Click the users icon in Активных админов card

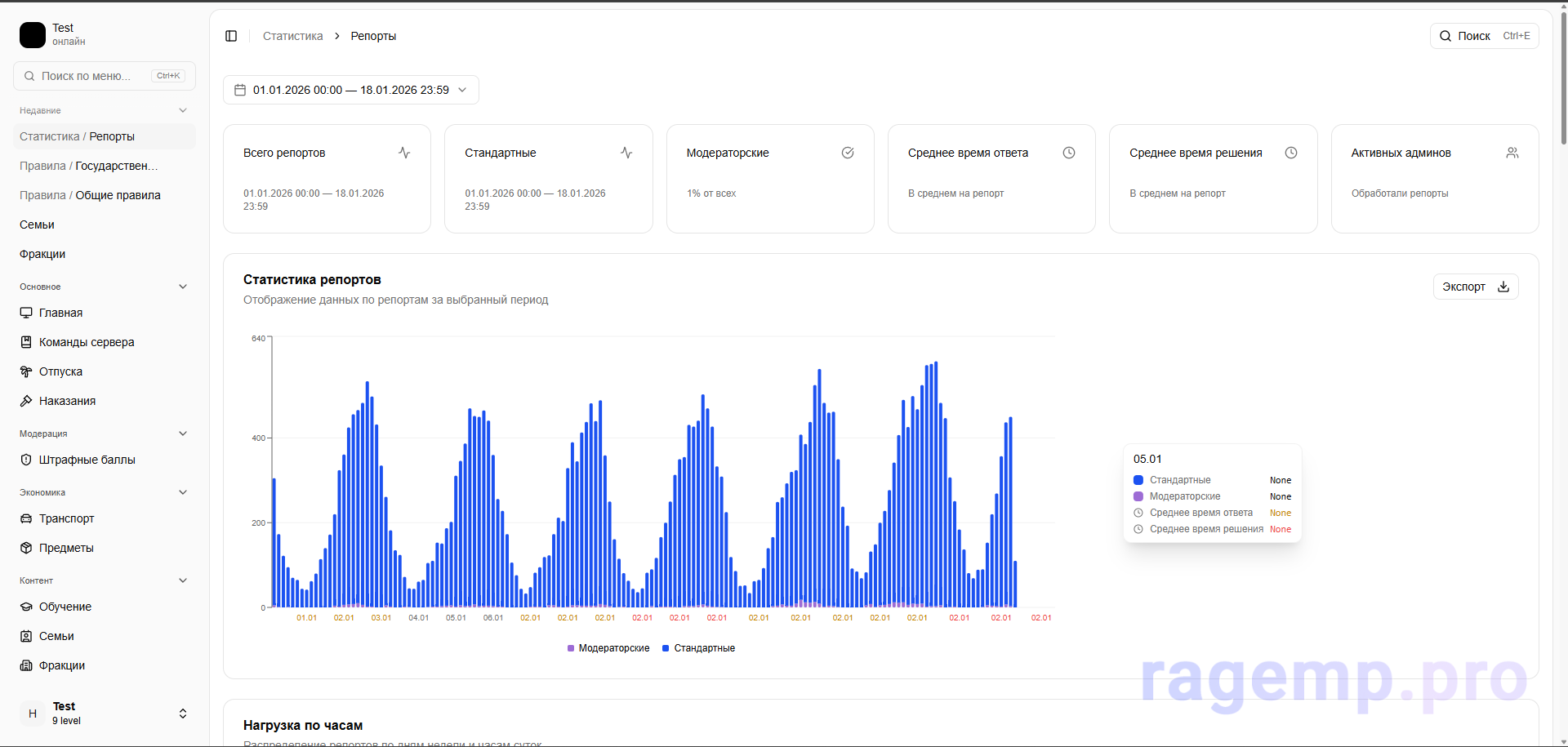[1512, 153]
